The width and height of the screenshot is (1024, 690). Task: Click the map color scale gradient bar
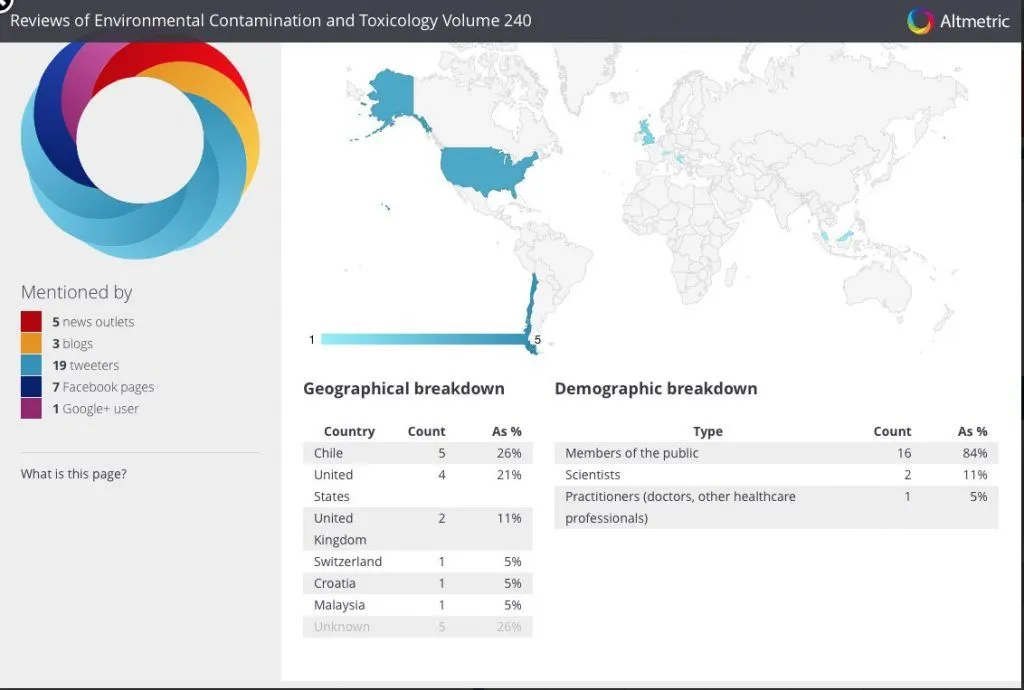[x=423, y=339]
